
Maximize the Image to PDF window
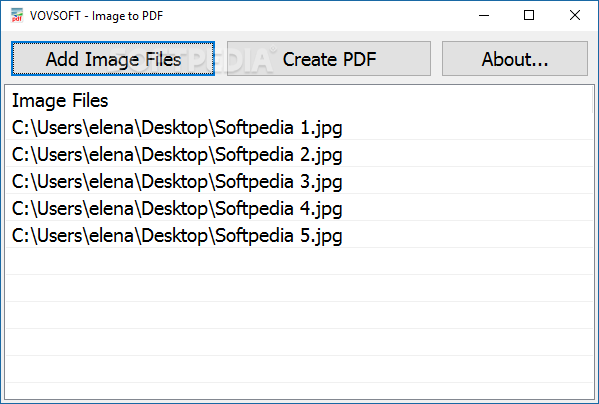(529, 16)
